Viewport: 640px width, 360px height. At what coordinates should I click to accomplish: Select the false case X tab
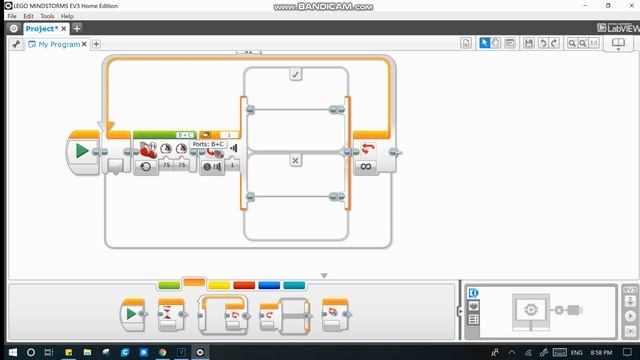coord(296,160)
